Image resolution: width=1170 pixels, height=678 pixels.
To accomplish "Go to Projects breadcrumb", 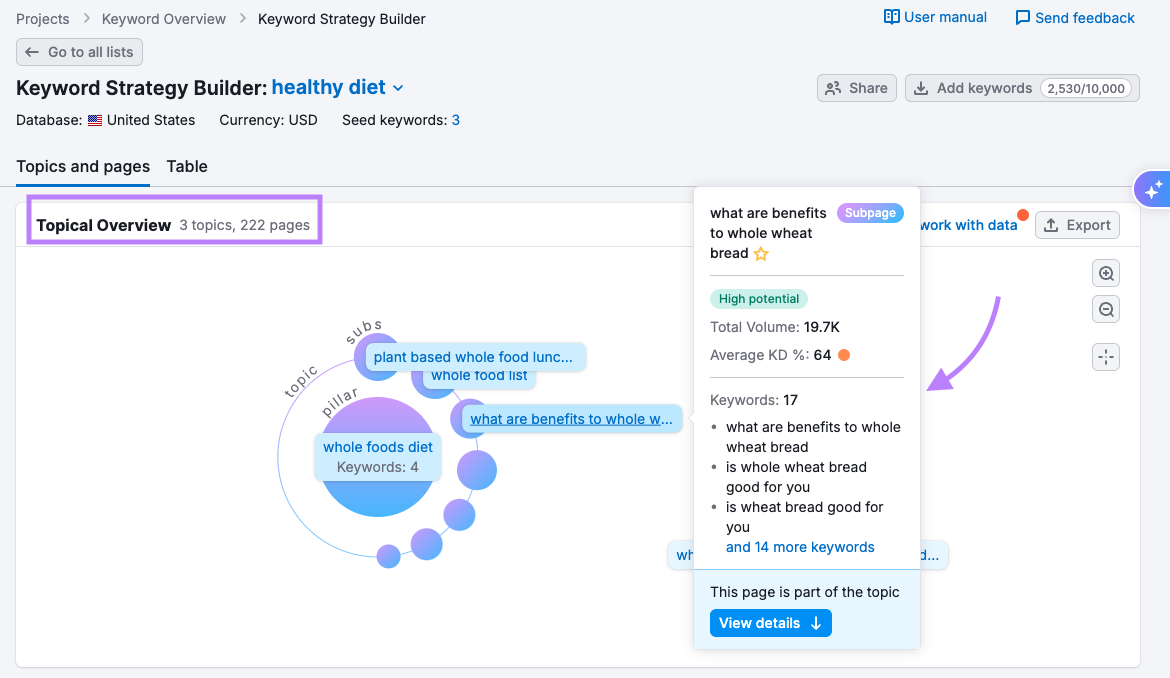I will coord(42,18).
